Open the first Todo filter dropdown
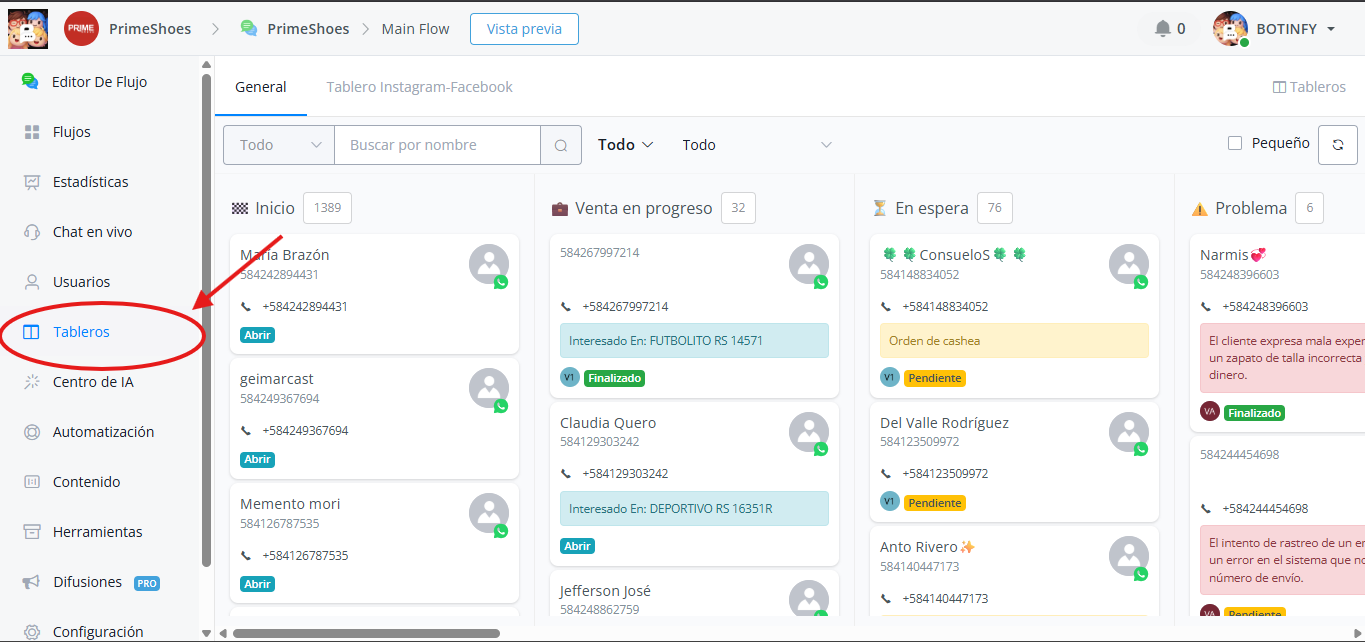Screen dimensions: 1365x642 coord(279,145)
